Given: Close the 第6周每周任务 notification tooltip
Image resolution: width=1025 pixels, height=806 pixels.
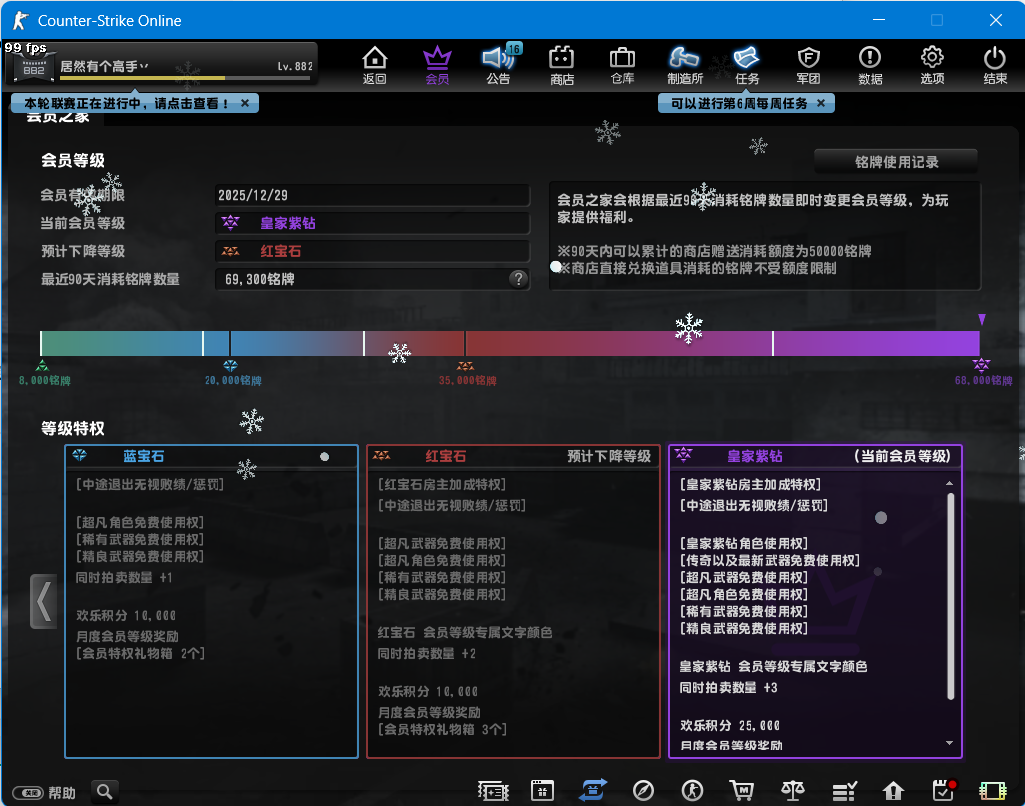Looking at the screenshot, I should 821,103.
